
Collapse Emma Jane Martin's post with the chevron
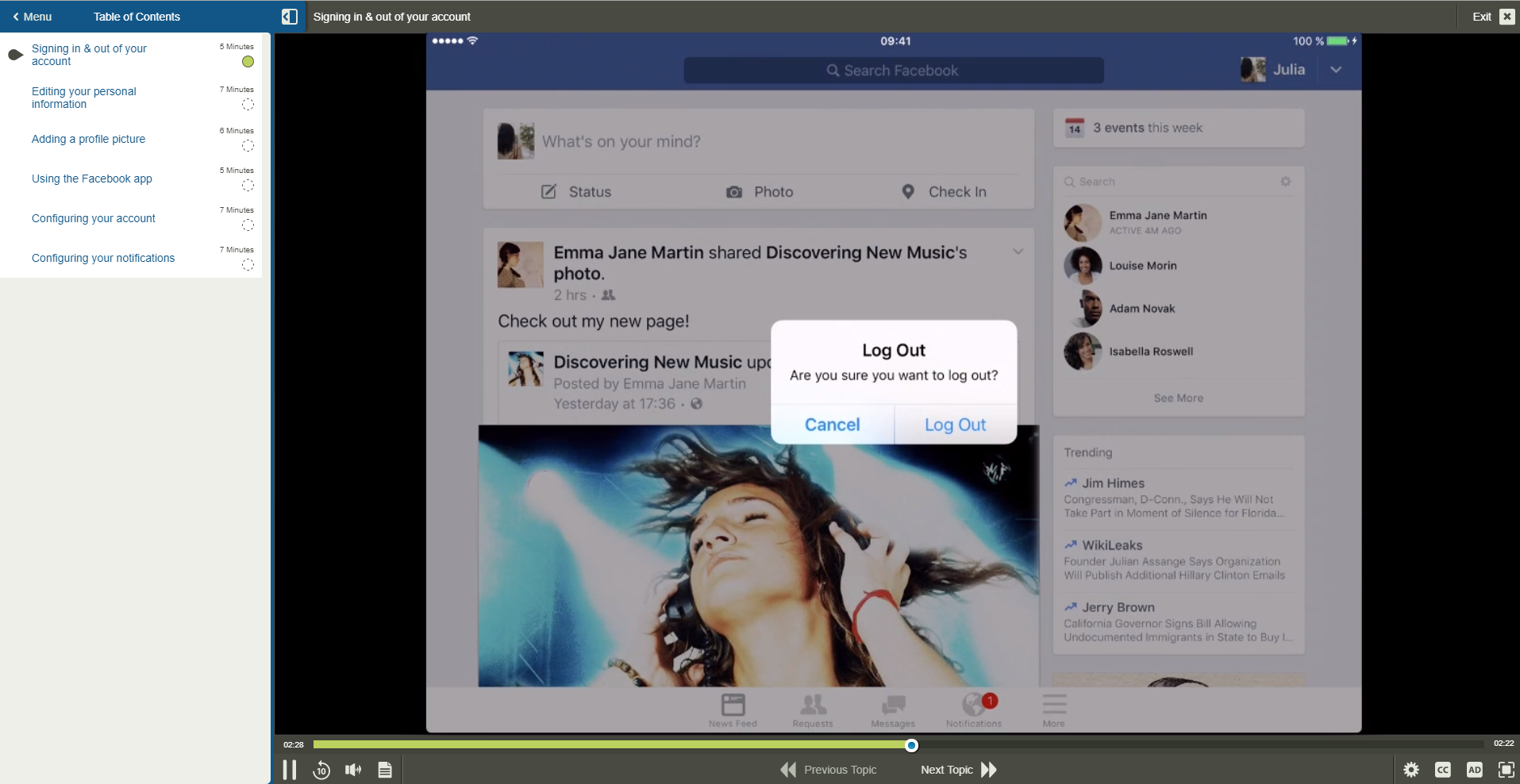[x=1017, y=251]
